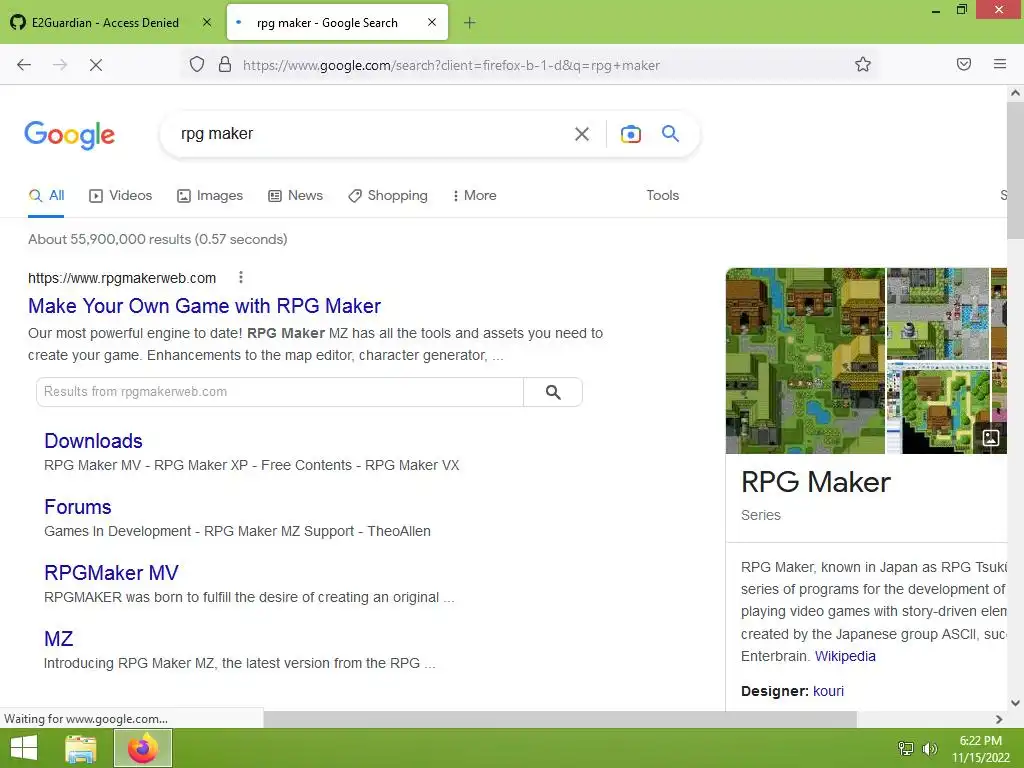The width and height of the screenshot is (1024, 768).
Task: Clear the Google search box text
Action: point(581,134)
